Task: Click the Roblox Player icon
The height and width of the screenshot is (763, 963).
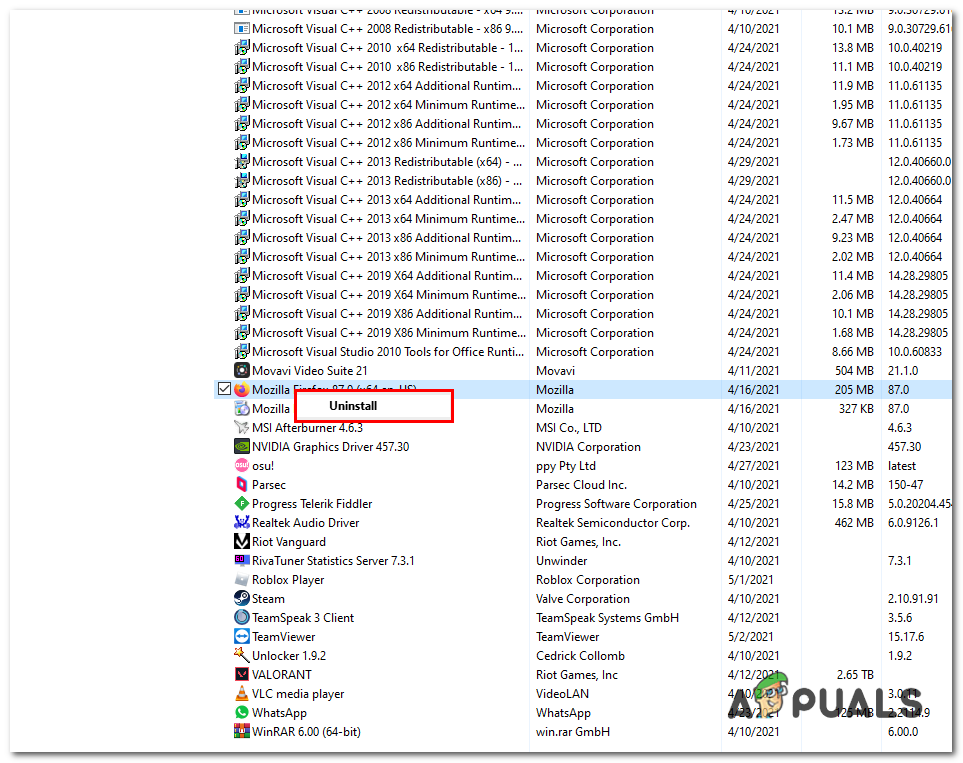Action: click(x=242, y=579)
